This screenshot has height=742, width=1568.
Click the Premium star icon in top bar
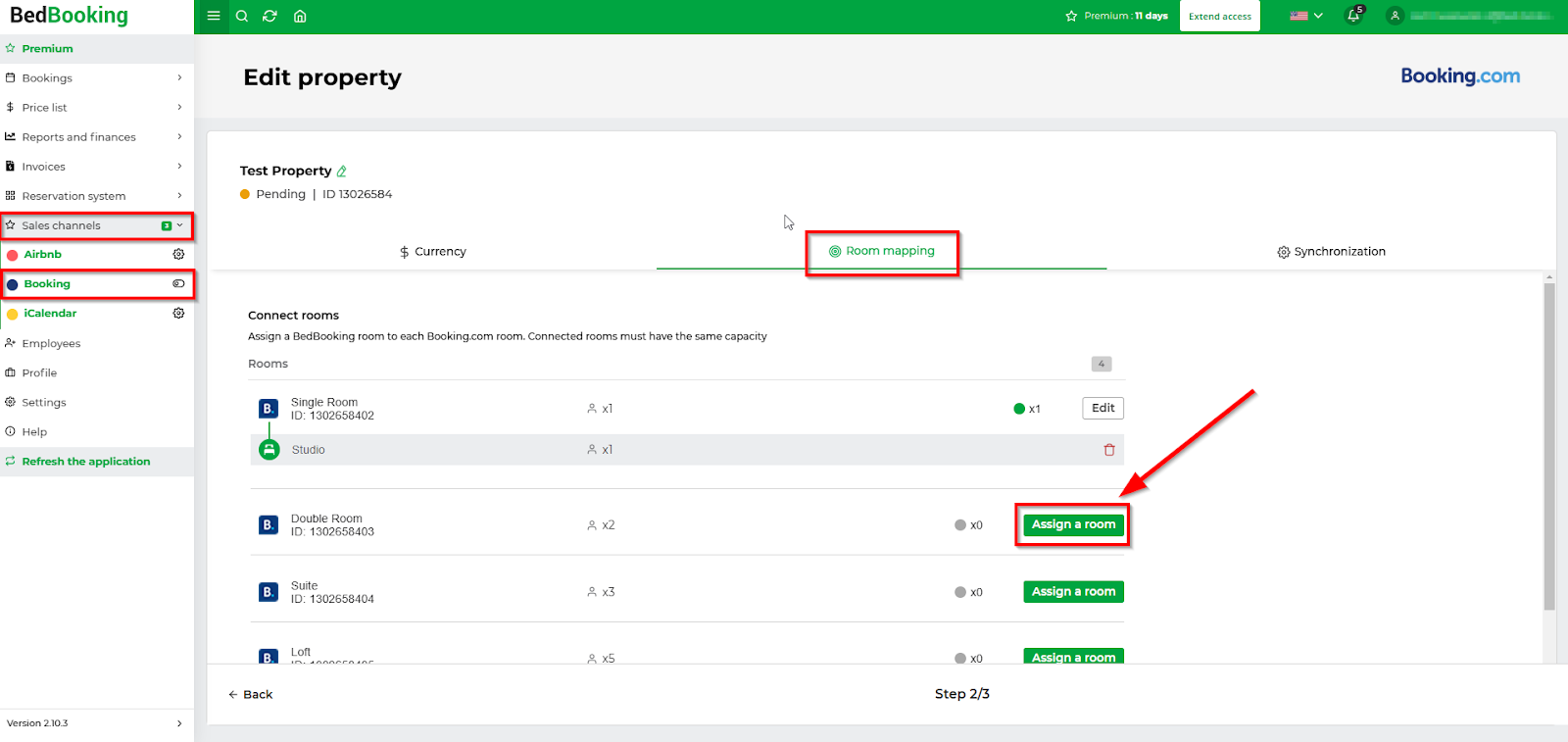point(1071,16)
